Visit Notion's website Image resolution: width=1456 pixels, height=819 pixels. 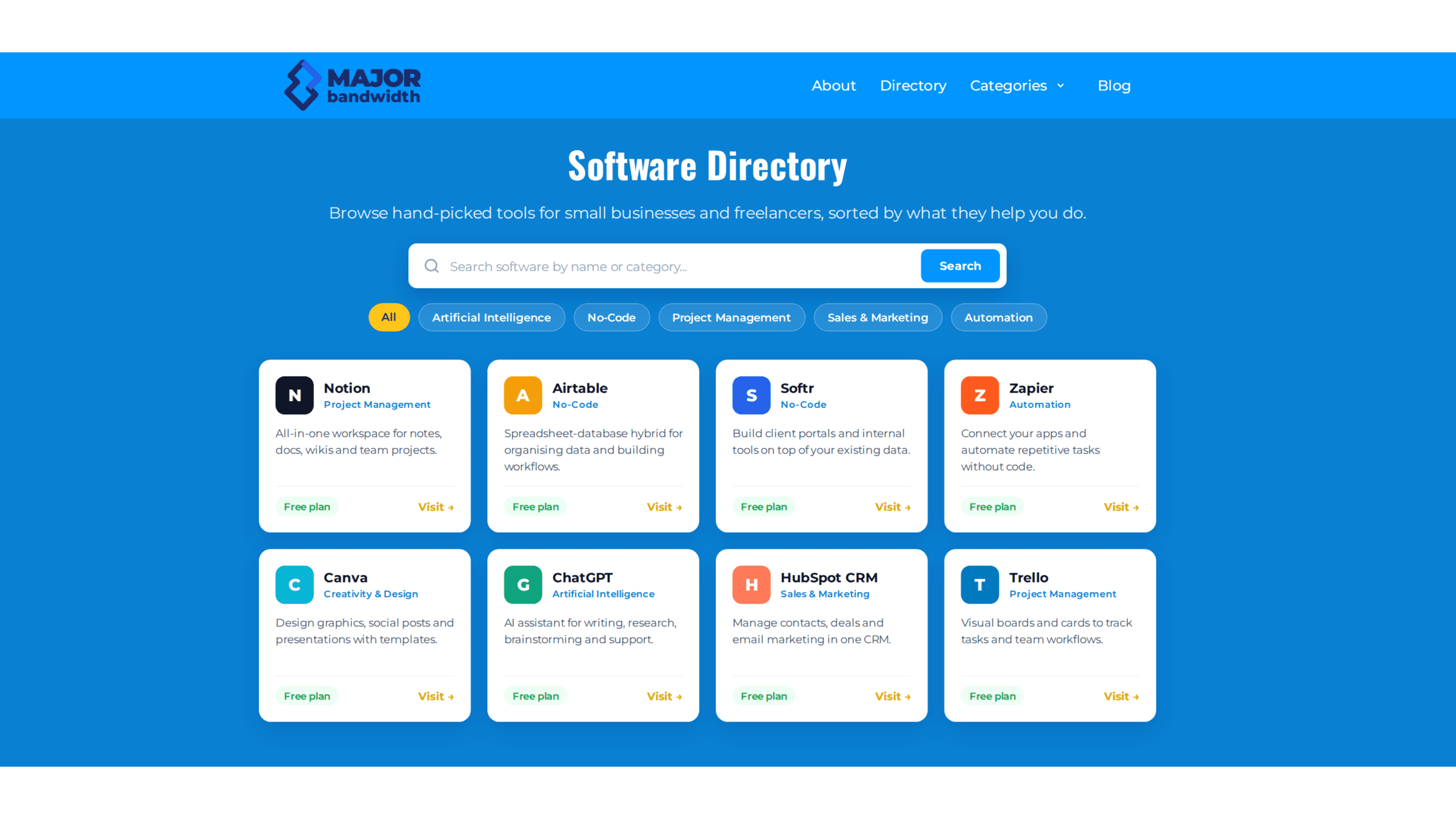(x=435, y=507)
